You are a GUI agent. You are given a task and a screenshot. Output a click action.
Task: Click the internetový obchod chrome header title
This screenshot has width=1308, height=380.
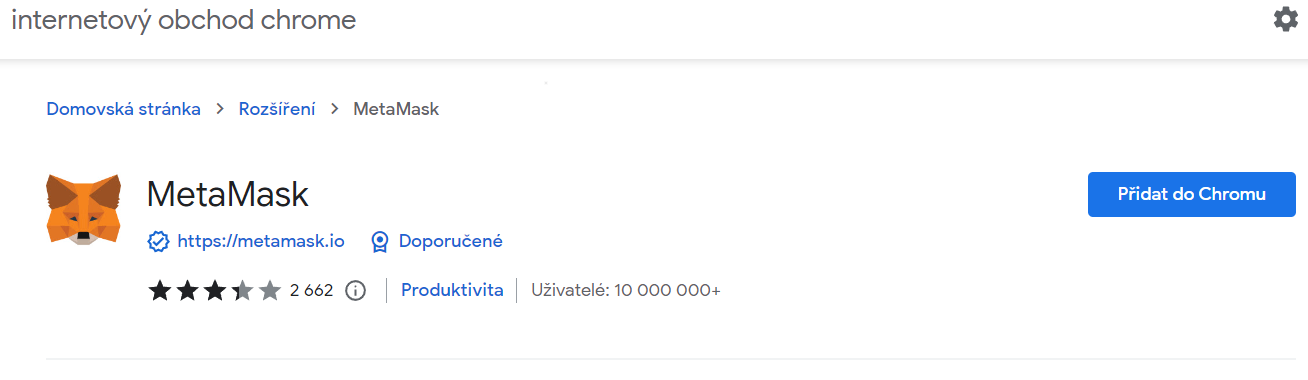(x=184, y=20)
